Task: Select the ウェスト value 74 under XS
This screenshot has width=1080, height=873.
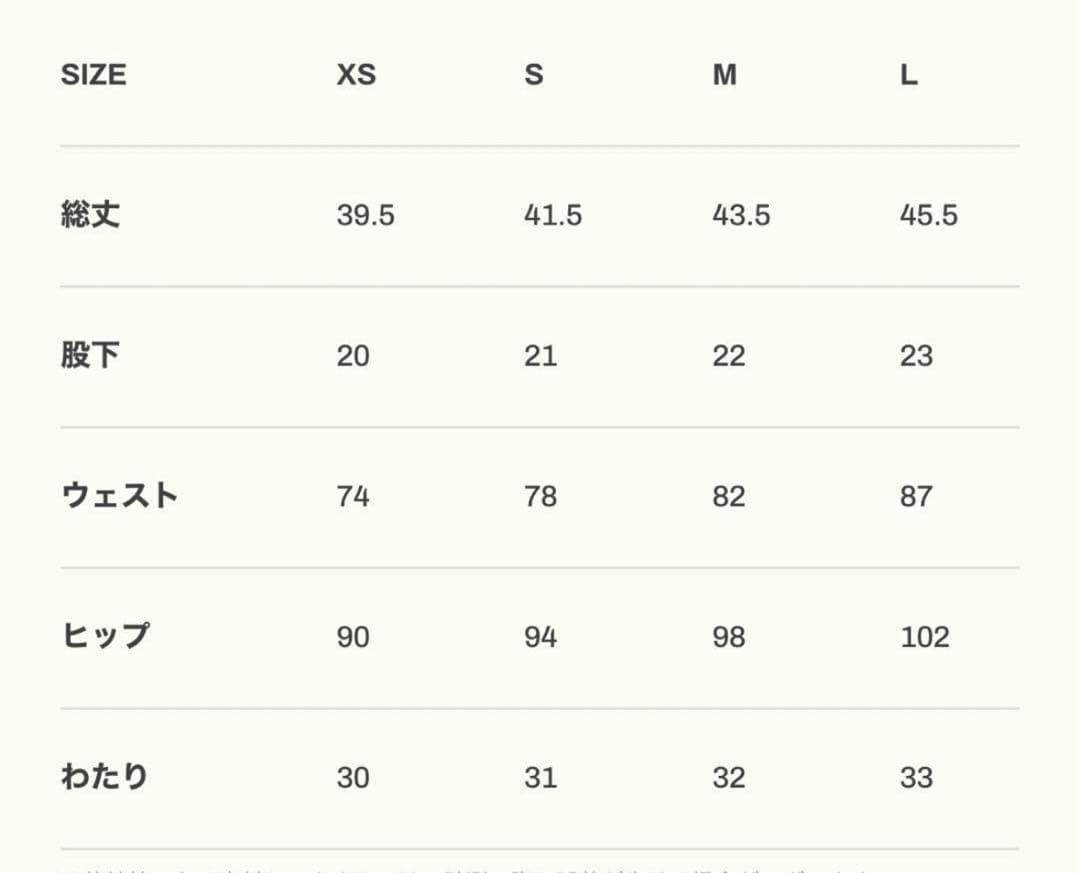Action: click(353, 497)
